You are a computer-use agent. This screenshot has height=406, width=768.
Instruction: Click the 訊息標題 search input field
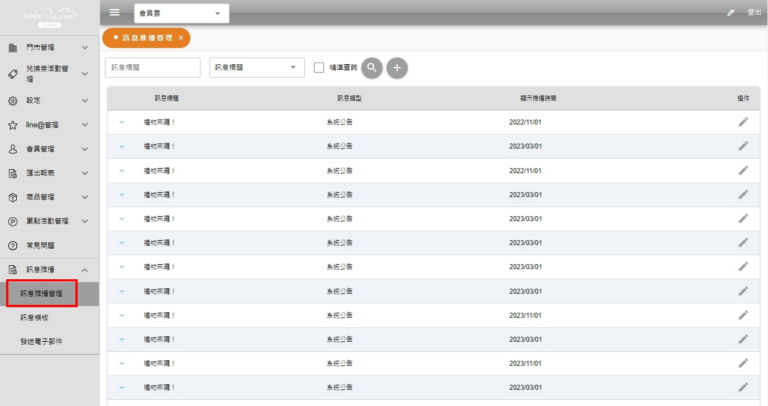click(152, 67)
